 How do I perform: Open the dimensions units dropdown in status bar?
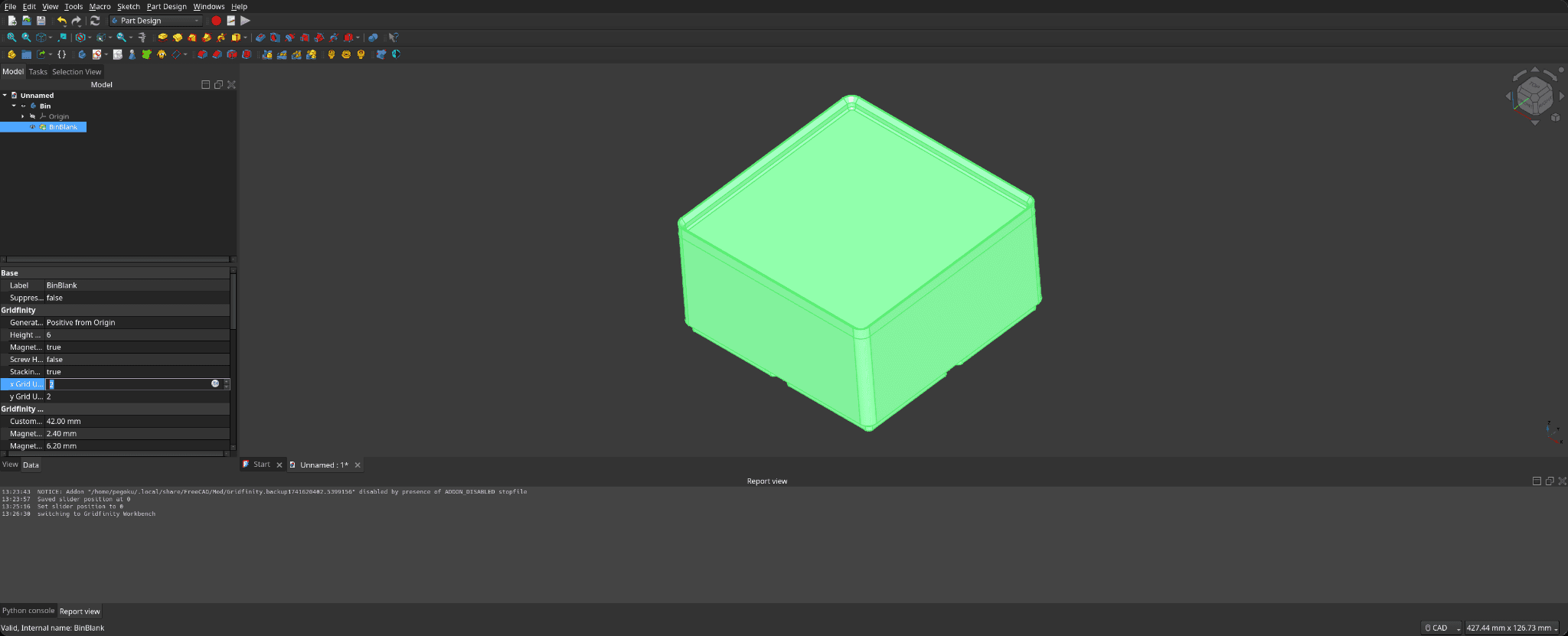point(1512,628)
